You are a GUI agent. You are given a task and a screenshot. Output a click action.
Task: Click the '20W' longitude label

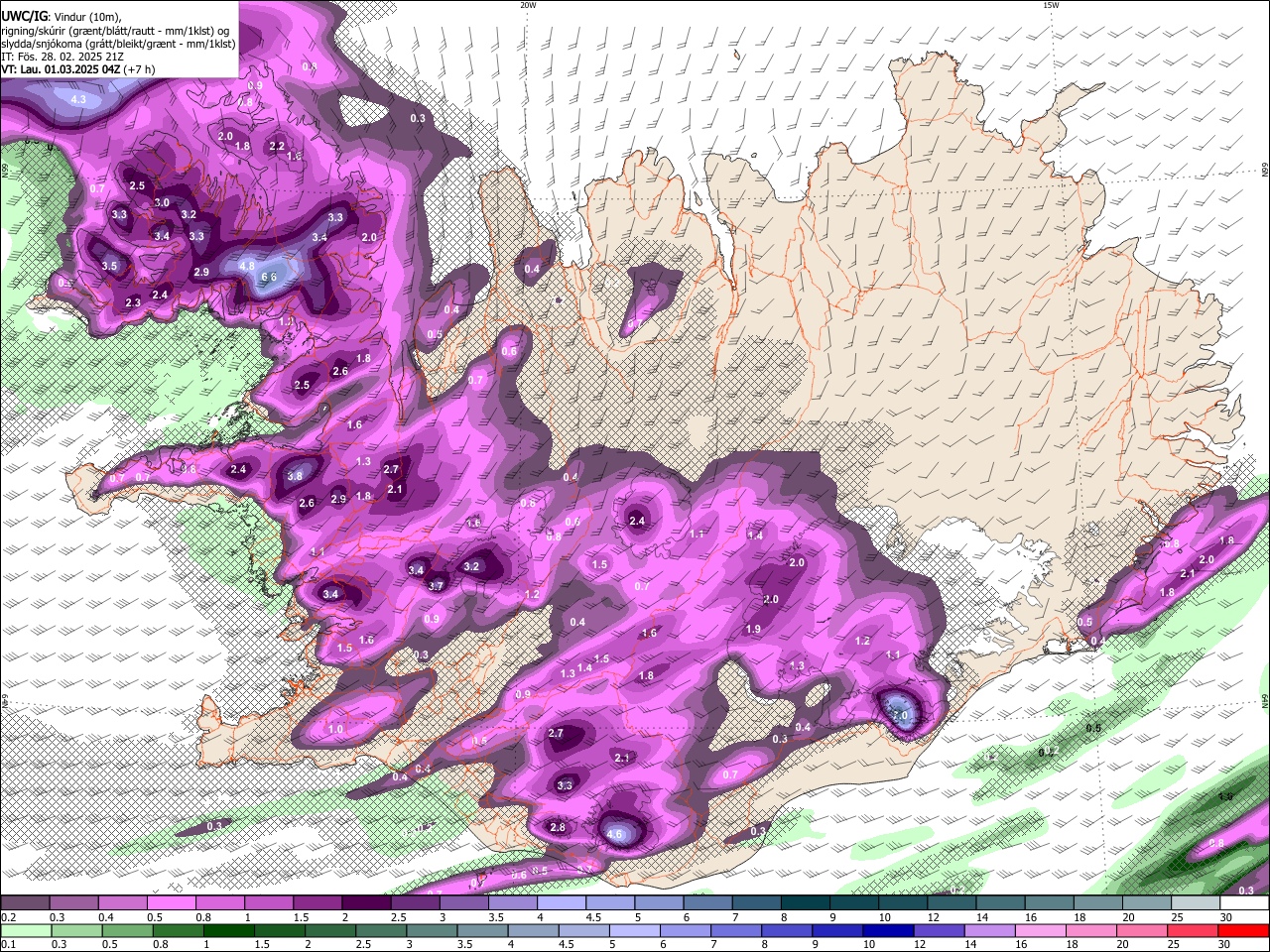click(x=528, y=5)
